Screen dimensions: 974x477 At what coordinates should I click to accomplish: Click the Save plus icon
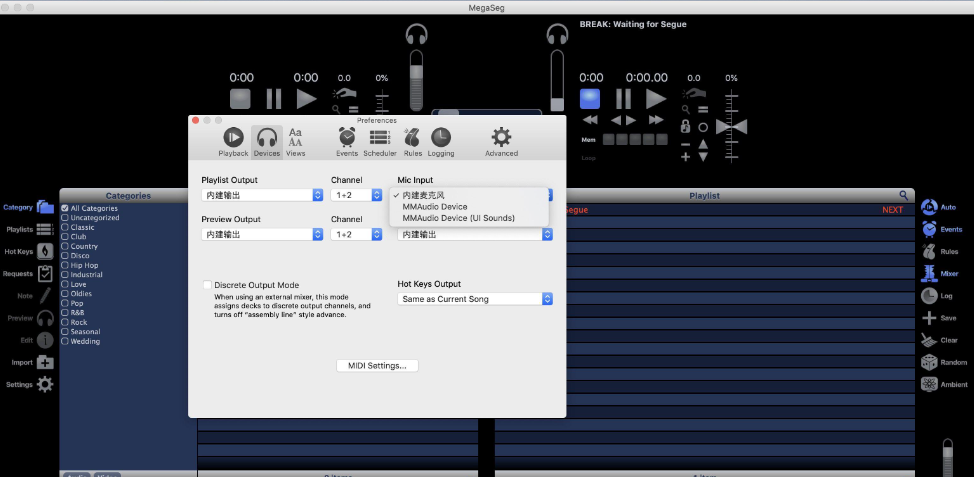click(929, 318)
